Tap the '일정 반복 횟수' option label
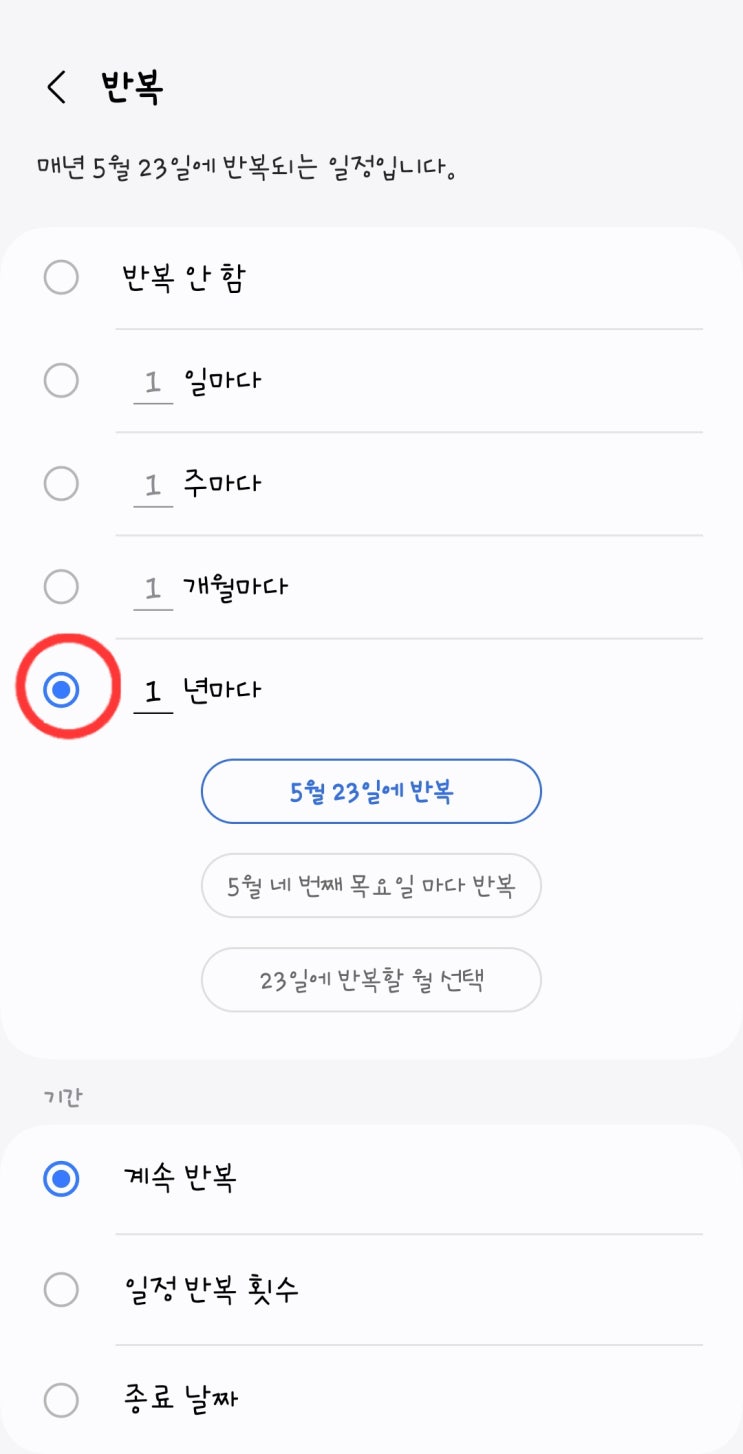This screenshot has height=1454, width=743. coord(210,1290)
